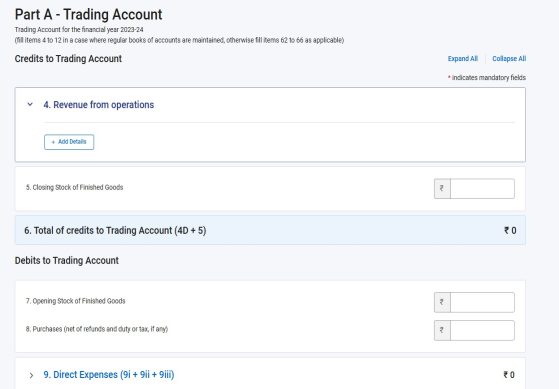Select the '7. Opening Stock of Finished Goods' label
The height and width of the screenshot is (389, 559).
point(76,301)
